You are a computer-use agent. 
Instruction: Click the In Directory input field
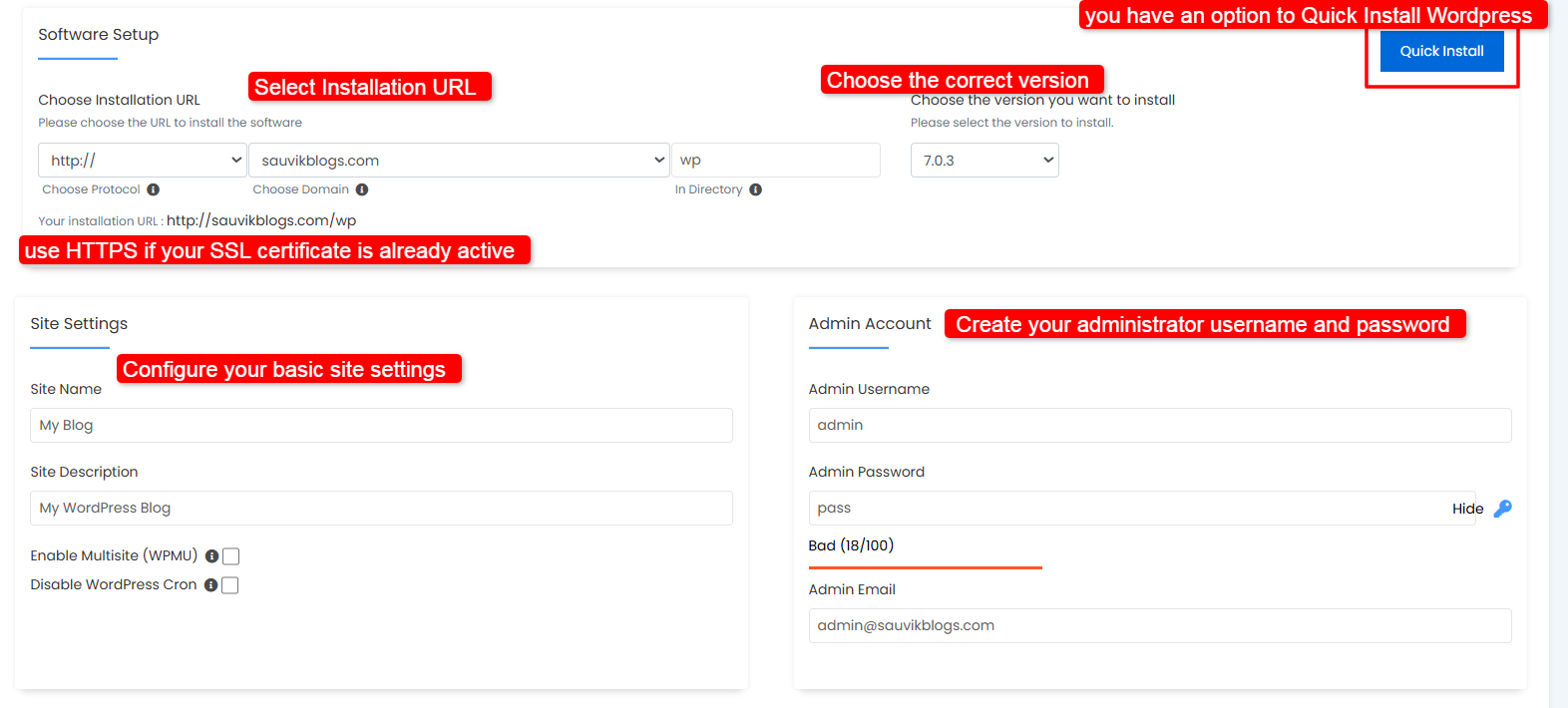(776, 160)
